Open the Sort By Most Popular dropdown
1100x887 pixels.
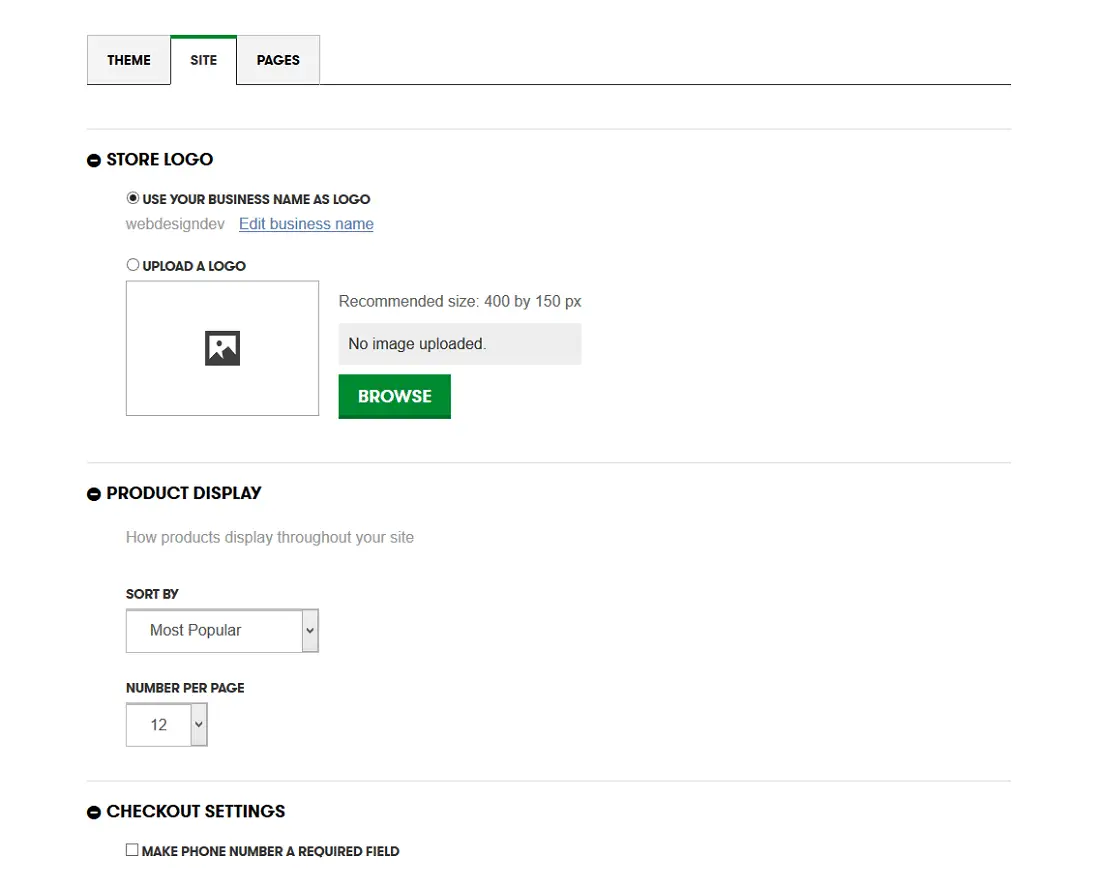[222, 631]
